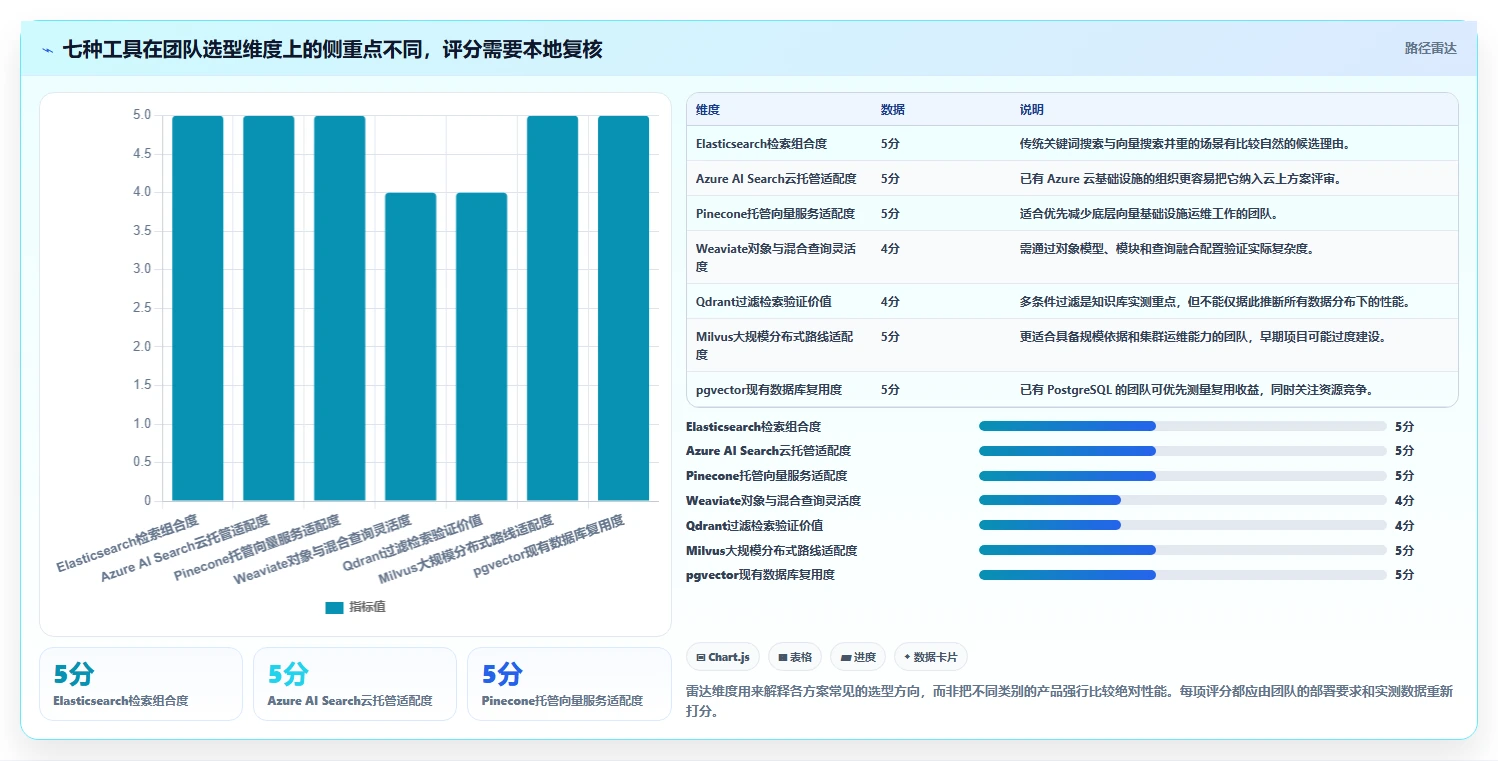Toggle the 指标值 legend color box
The height and width of the screenshot is (761, 1498).
coord(334,607)
